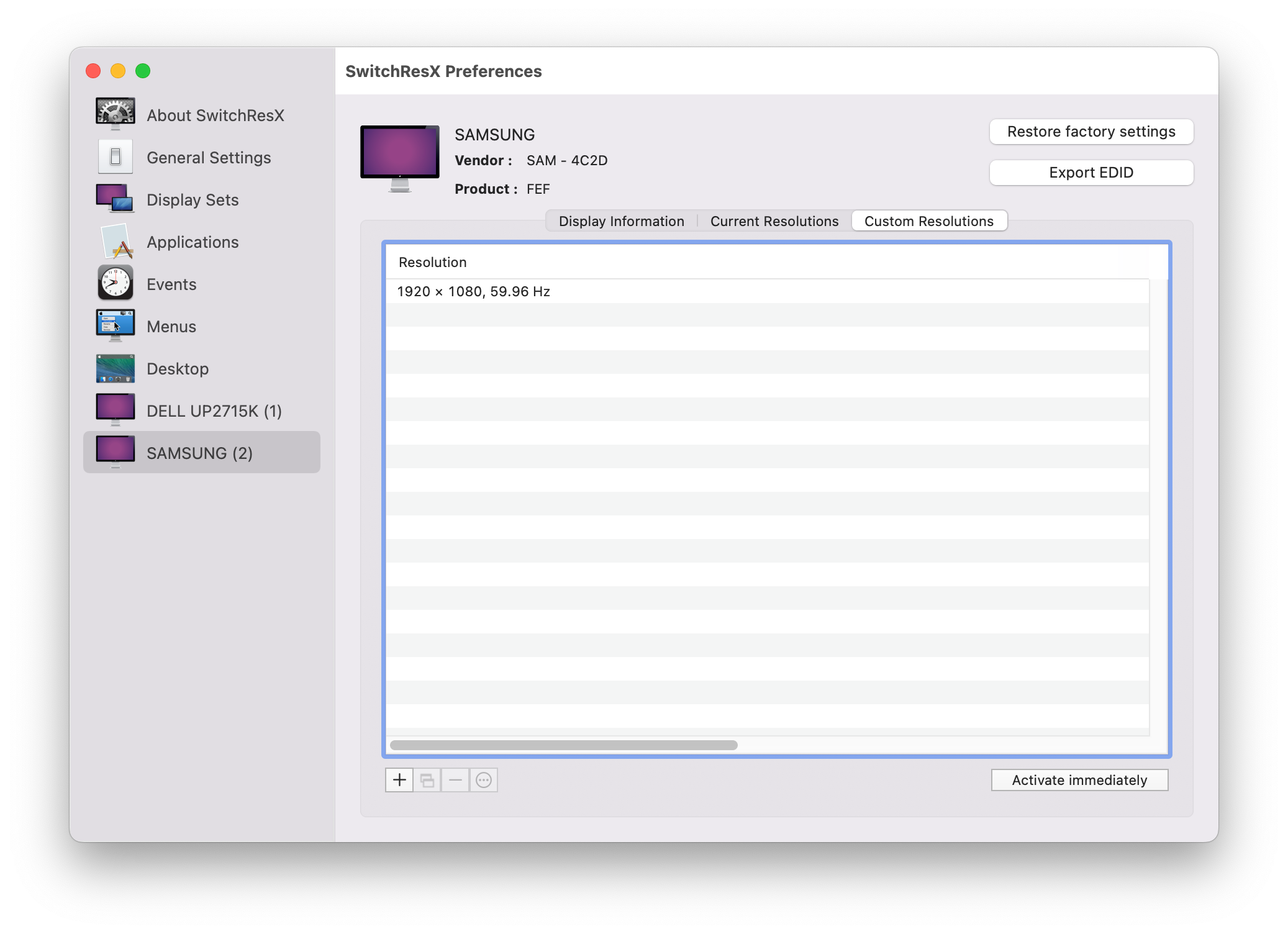Remove the selected resolution with minus
This screenshot has height=934, width=1288.
[455, 780]
